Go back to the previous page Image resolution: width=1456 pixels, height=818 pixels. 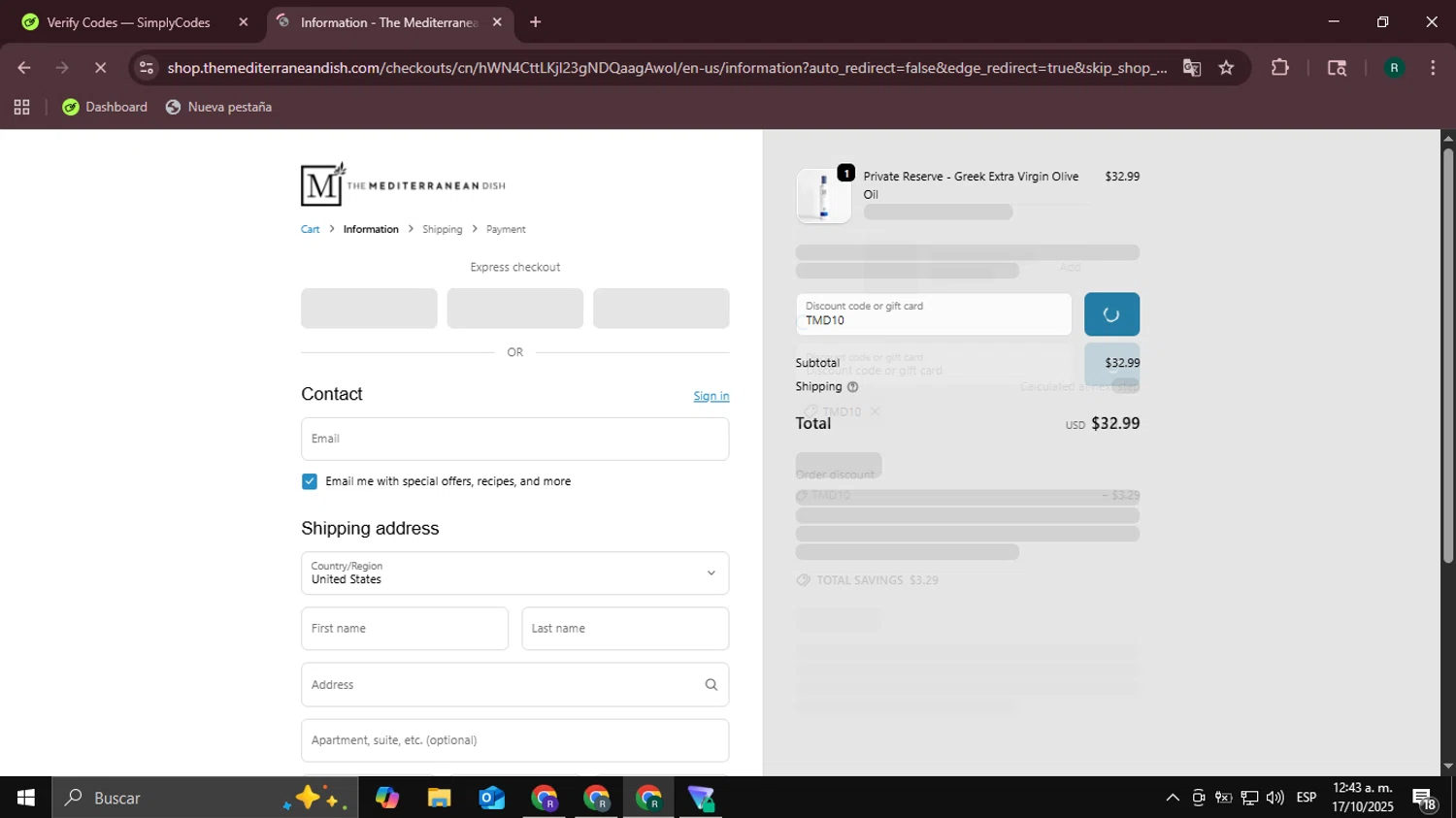24,68
